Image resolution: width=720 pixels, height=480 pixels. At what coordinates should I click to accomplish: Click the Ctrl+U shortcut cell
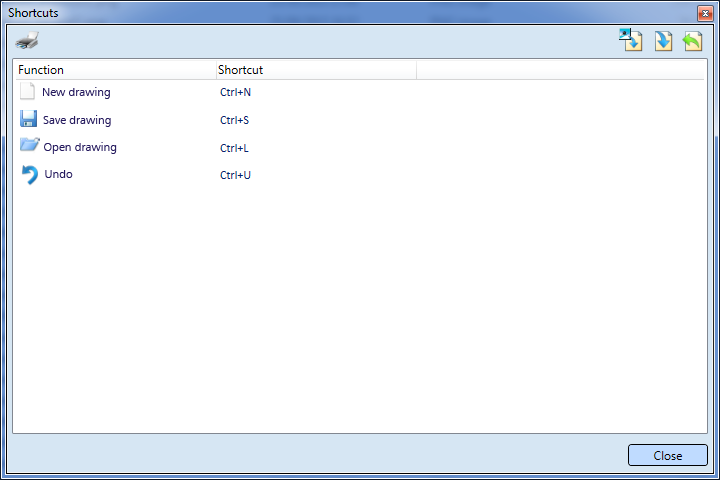click(x=235, y=175)
